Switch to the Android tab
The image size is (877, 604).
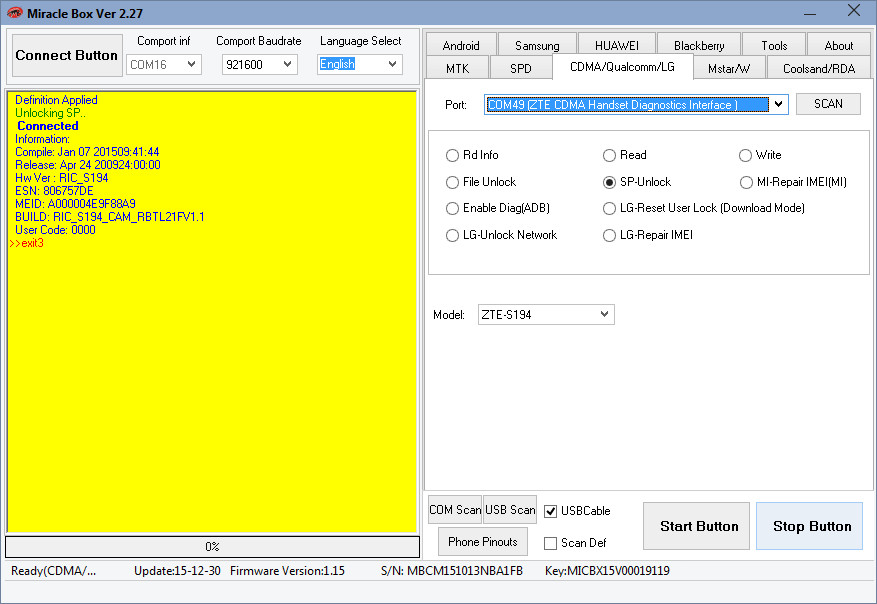point(461,45)
